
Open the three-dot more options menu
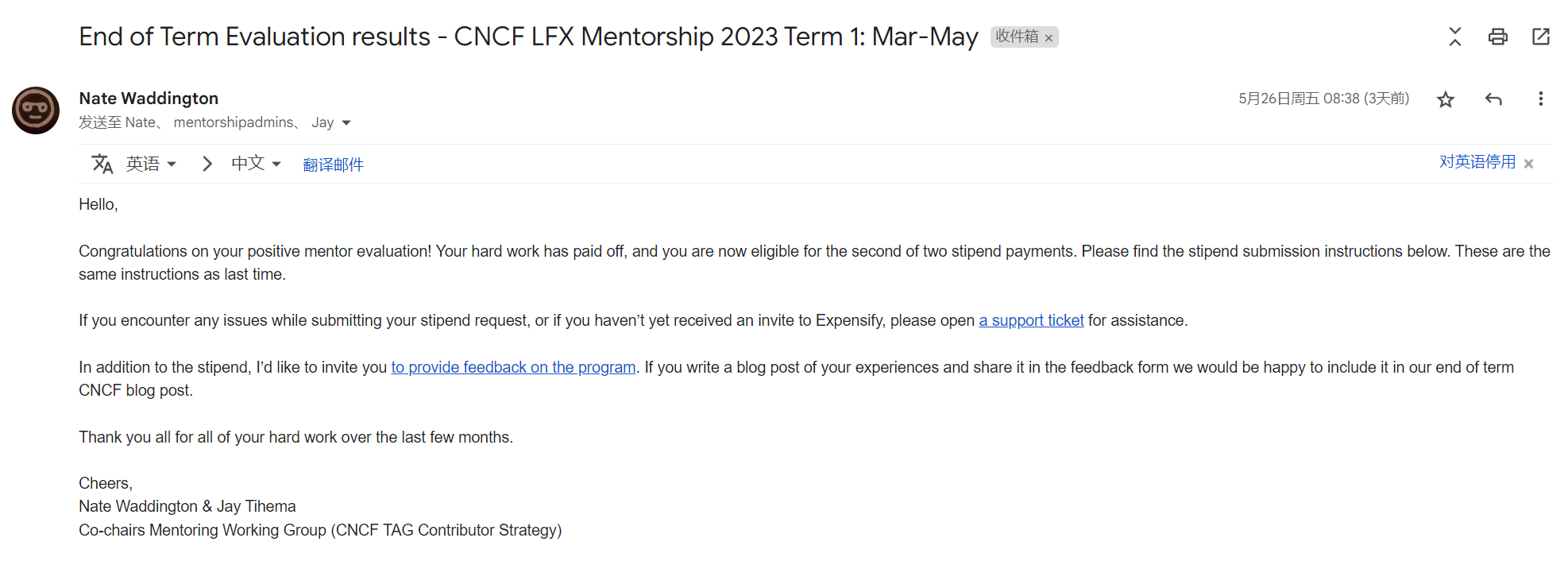1540,99
